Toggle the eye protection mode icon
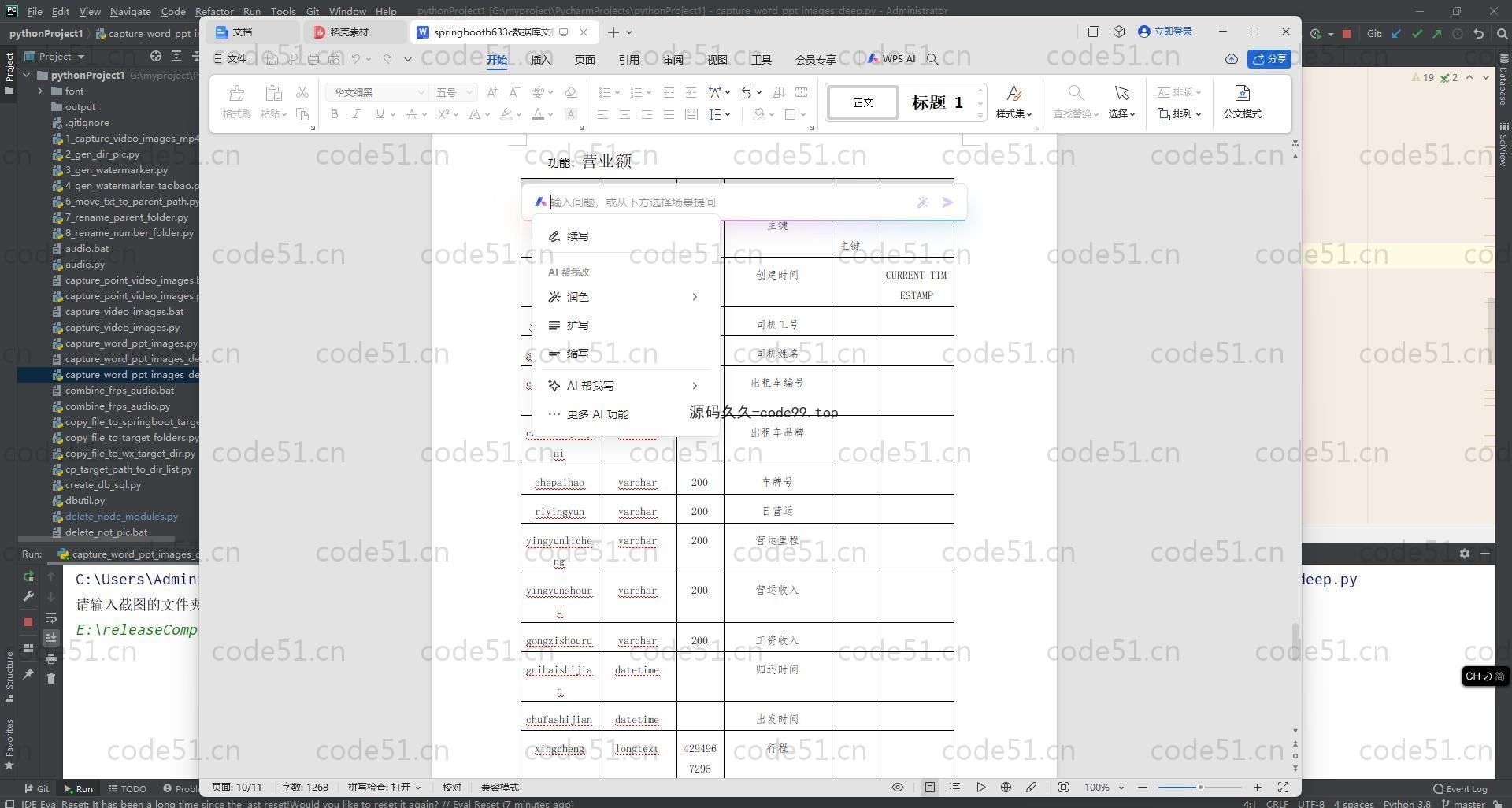 coord(898,788)
